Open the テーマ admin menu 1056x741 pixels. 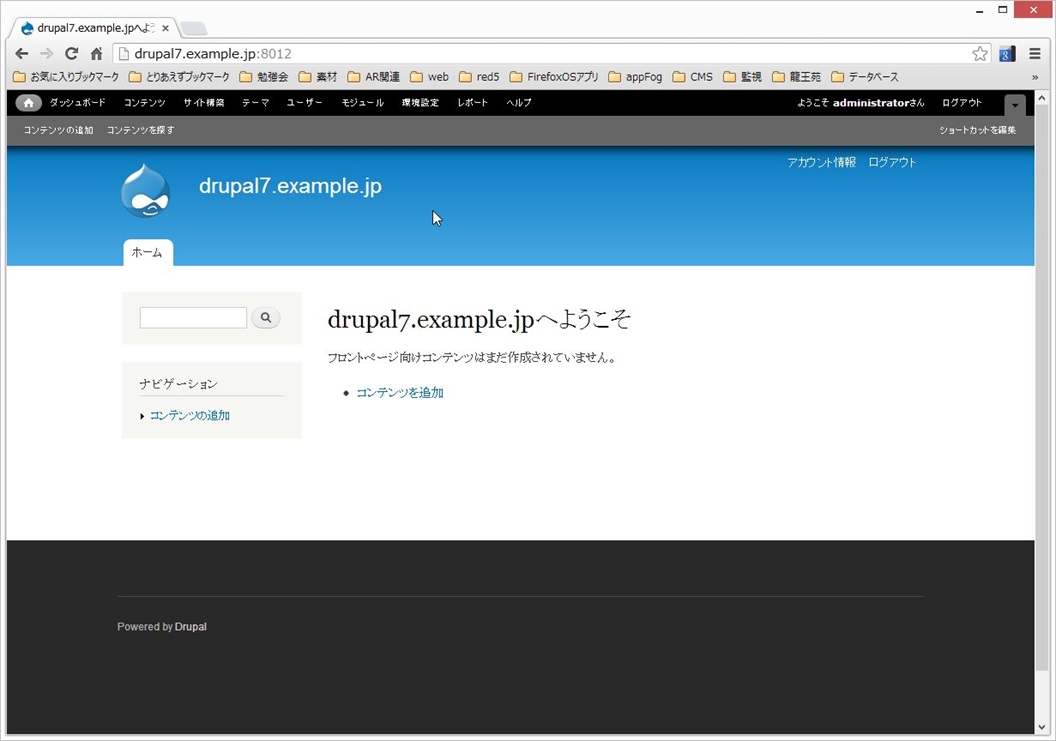point(255,102)
